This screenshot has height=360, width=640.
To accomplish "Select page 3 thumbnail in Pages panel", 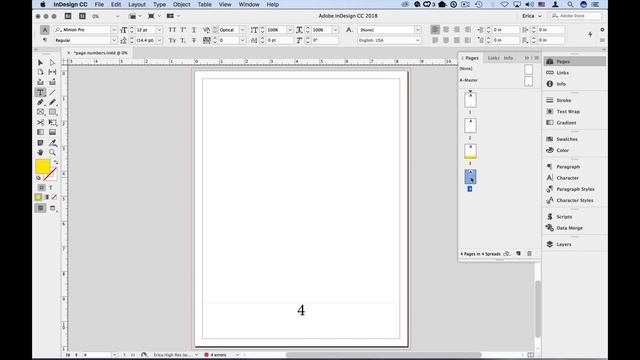I will (x=470, y=151).
